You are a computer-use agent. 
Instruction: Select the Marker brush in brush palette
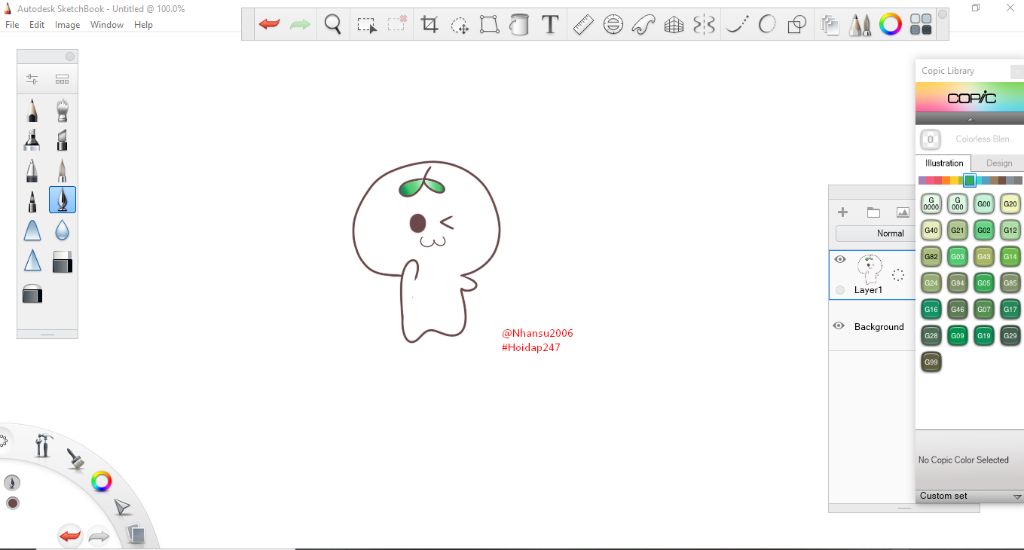point(32,140)
